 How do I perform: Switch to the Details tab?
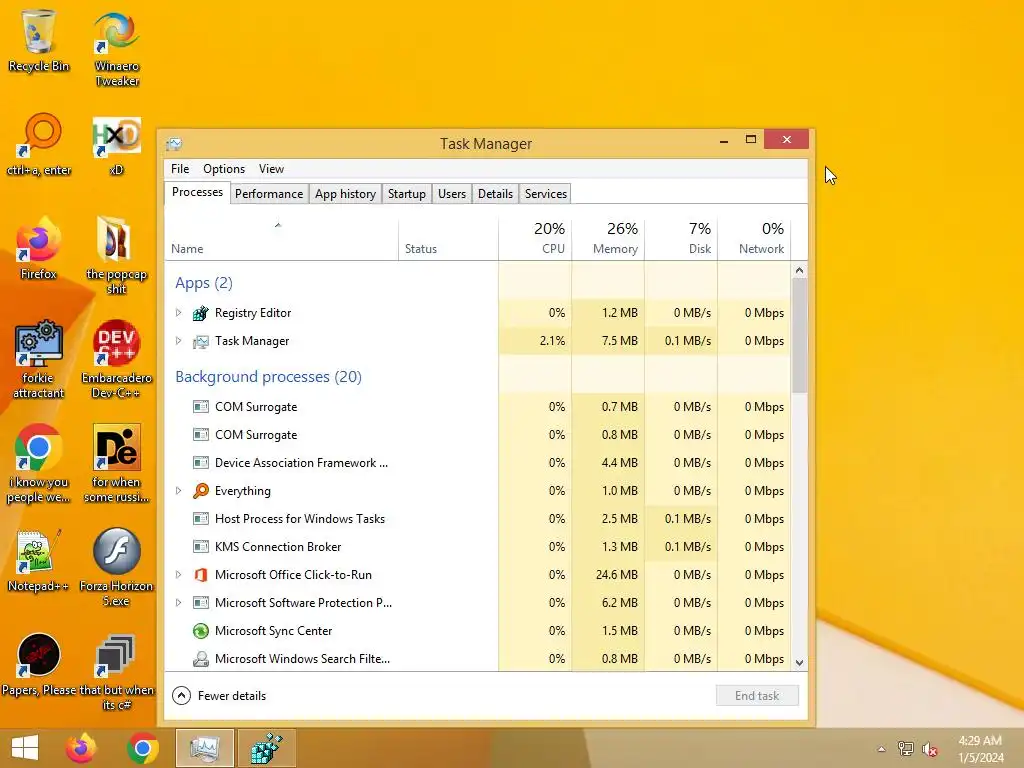[x=495, y=194]
